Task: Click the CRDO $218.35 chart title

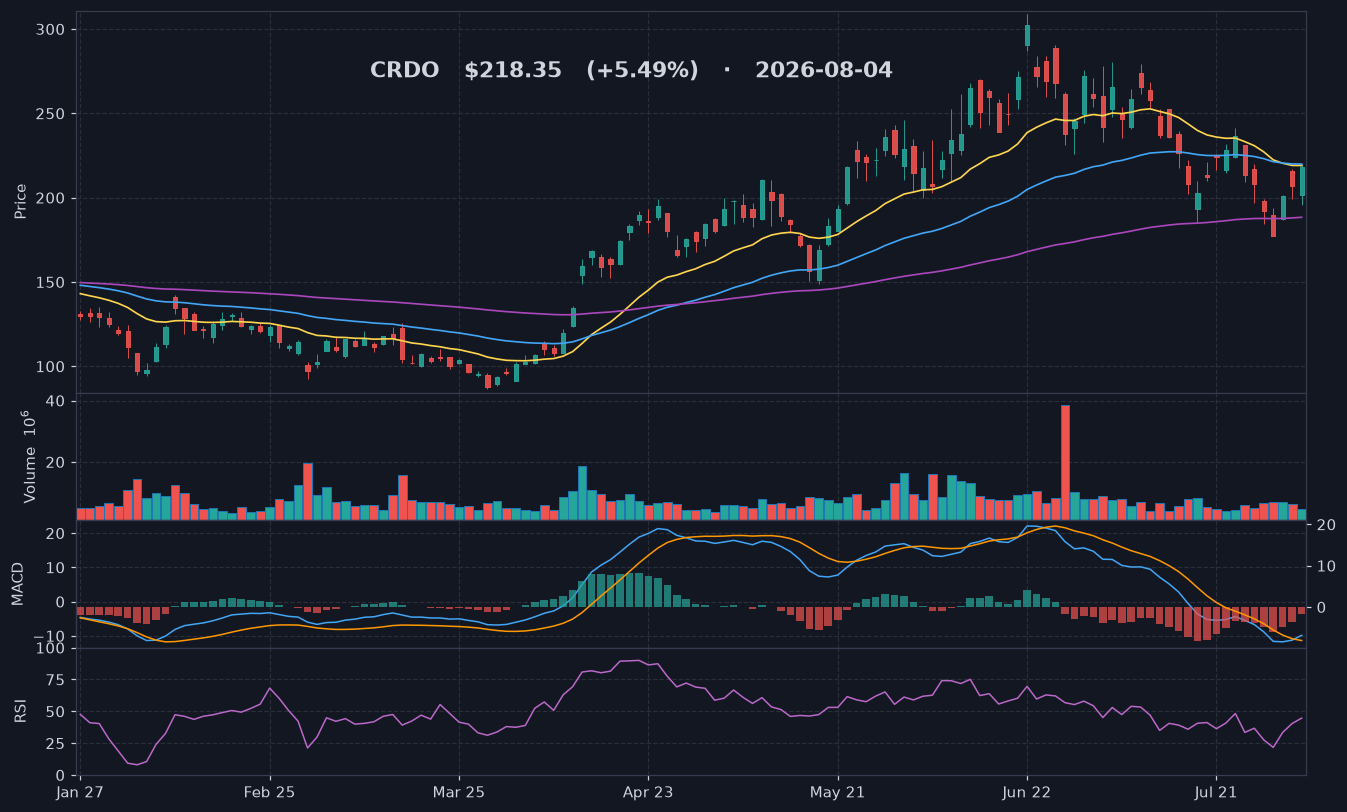Action: (631, 70)
